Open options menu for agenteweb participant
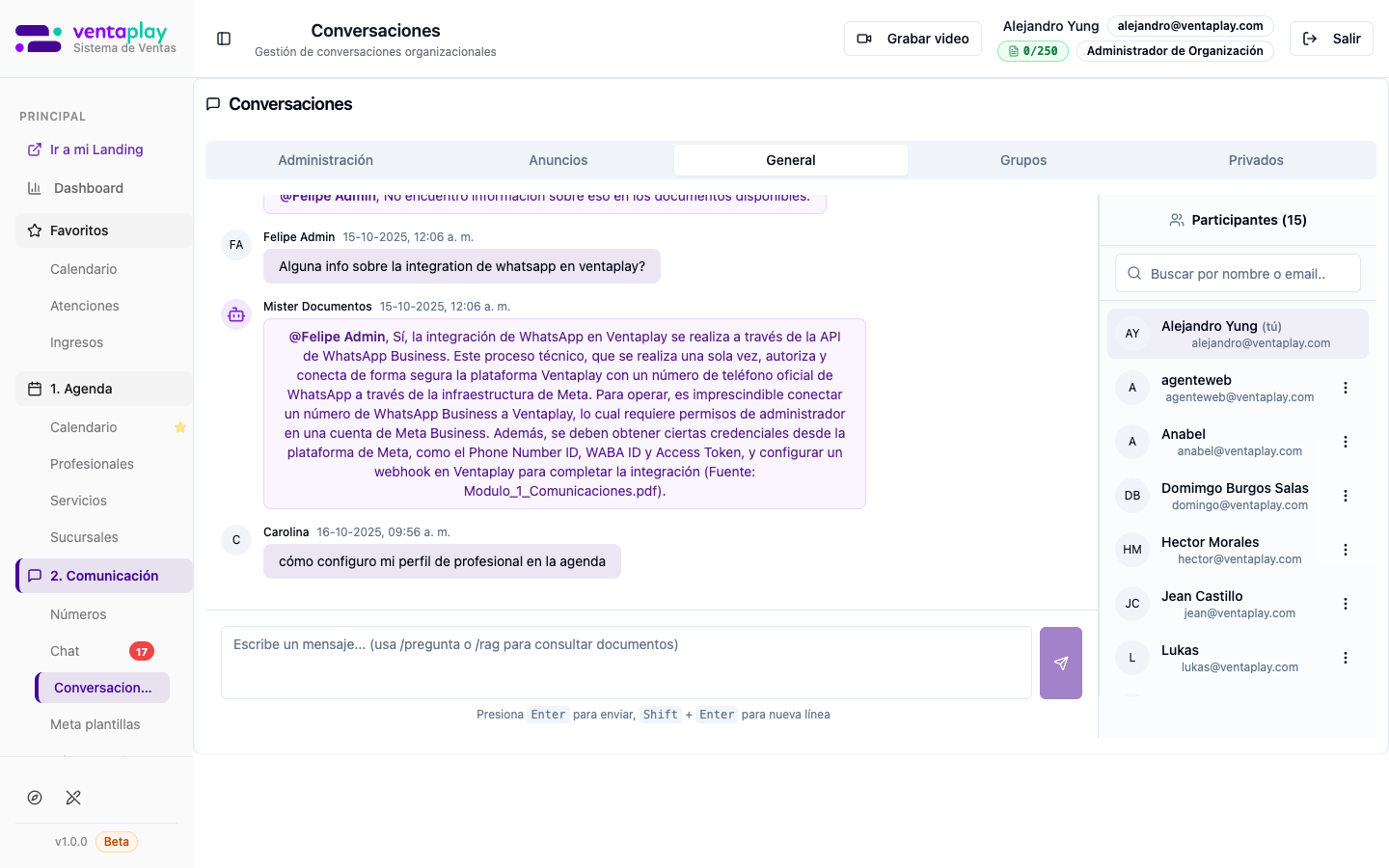Screen dimensions: 1389x868 (1345, 388)
